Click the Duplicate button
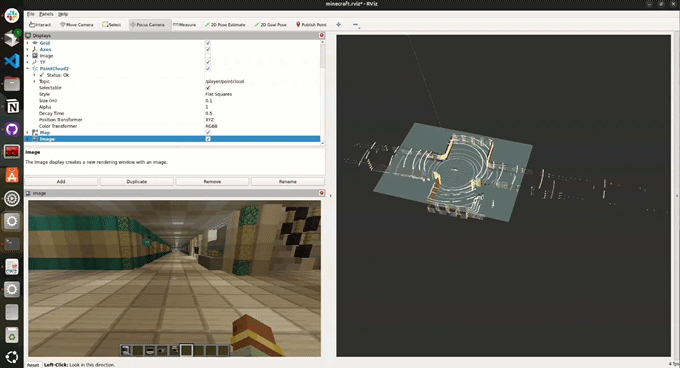 [137, 182]
